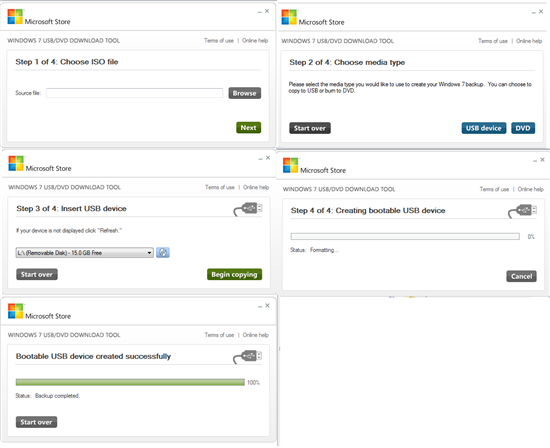Cancel the bootable USB creation
550x448 pixels.
522,276
